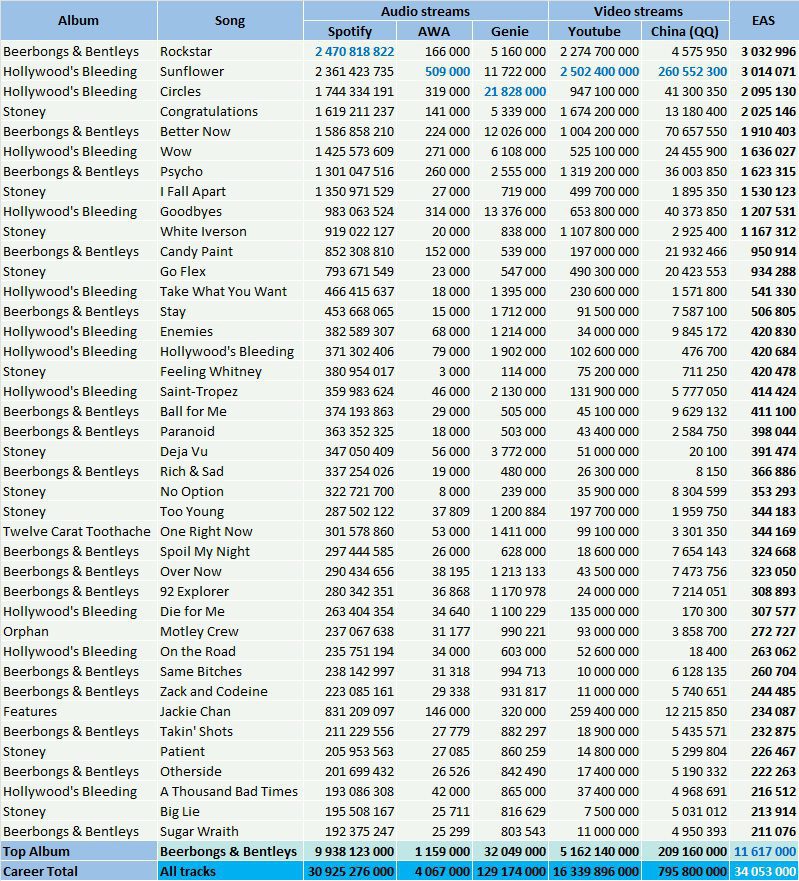Click the Otherside song cell
Viewport: 799px width, 881px height.
230,772
